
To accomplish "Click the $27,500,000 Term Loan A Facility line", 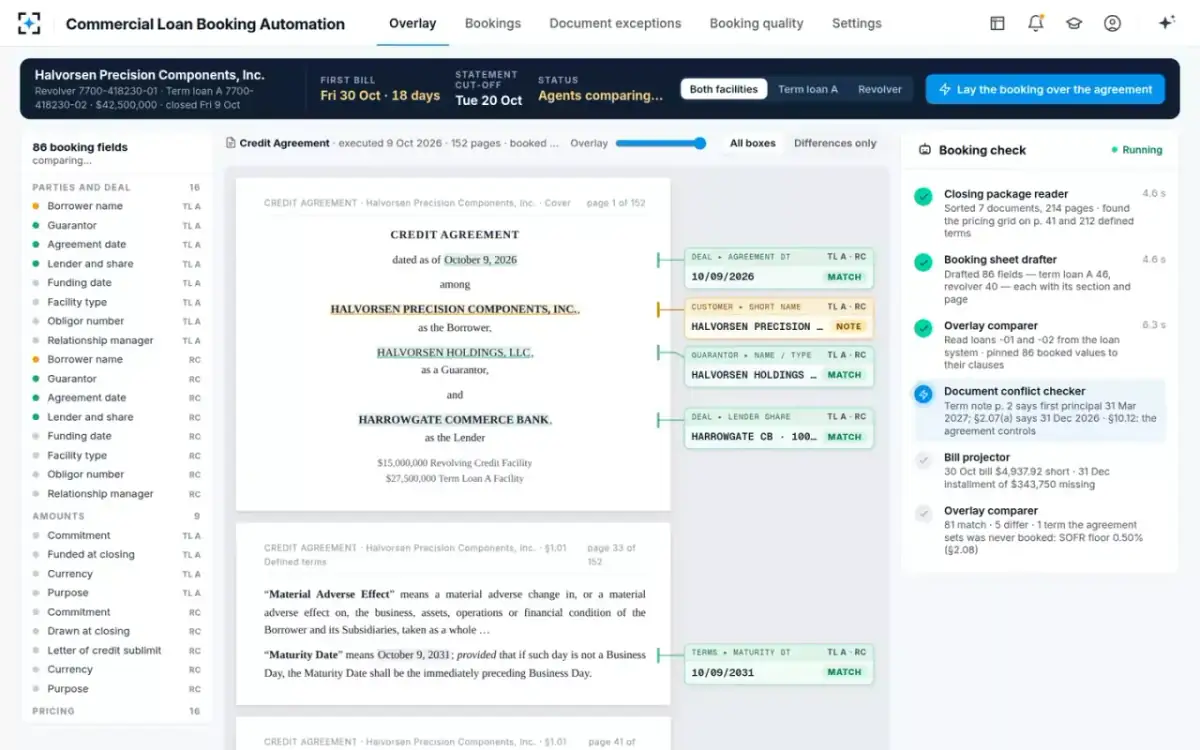I will pos(455,478).
